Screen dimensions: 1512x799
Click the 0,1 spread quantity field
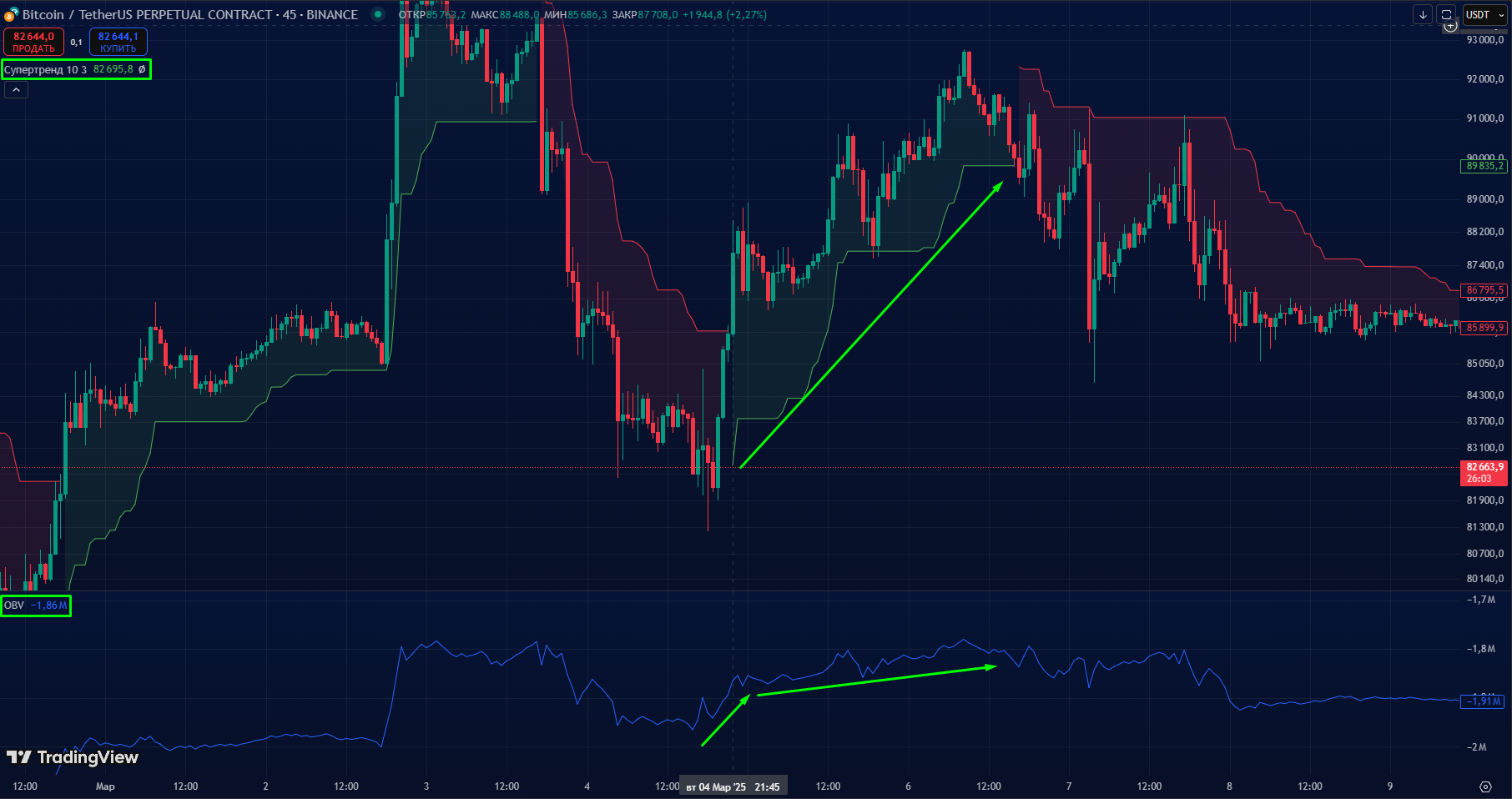[x=76, y=42]
